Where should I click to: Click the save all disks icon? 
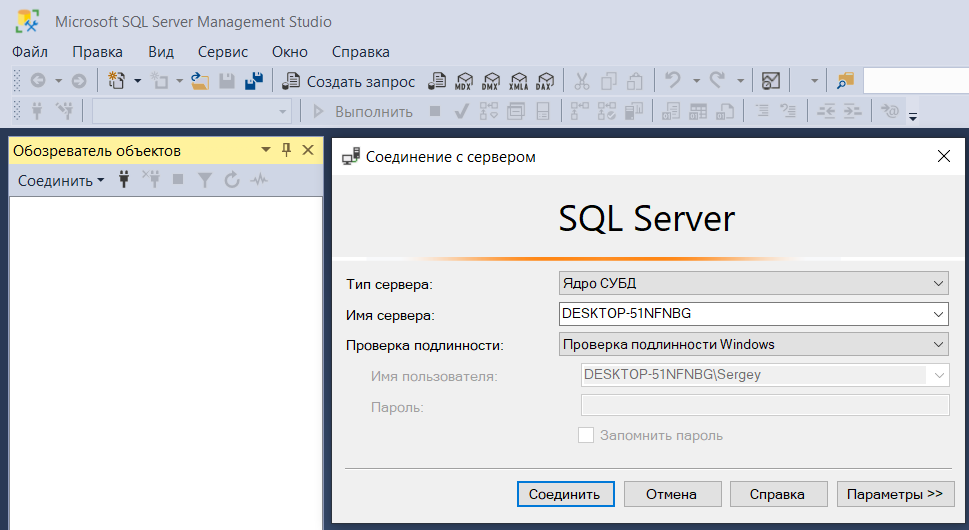pyautogui.click(x=254, y=81)
